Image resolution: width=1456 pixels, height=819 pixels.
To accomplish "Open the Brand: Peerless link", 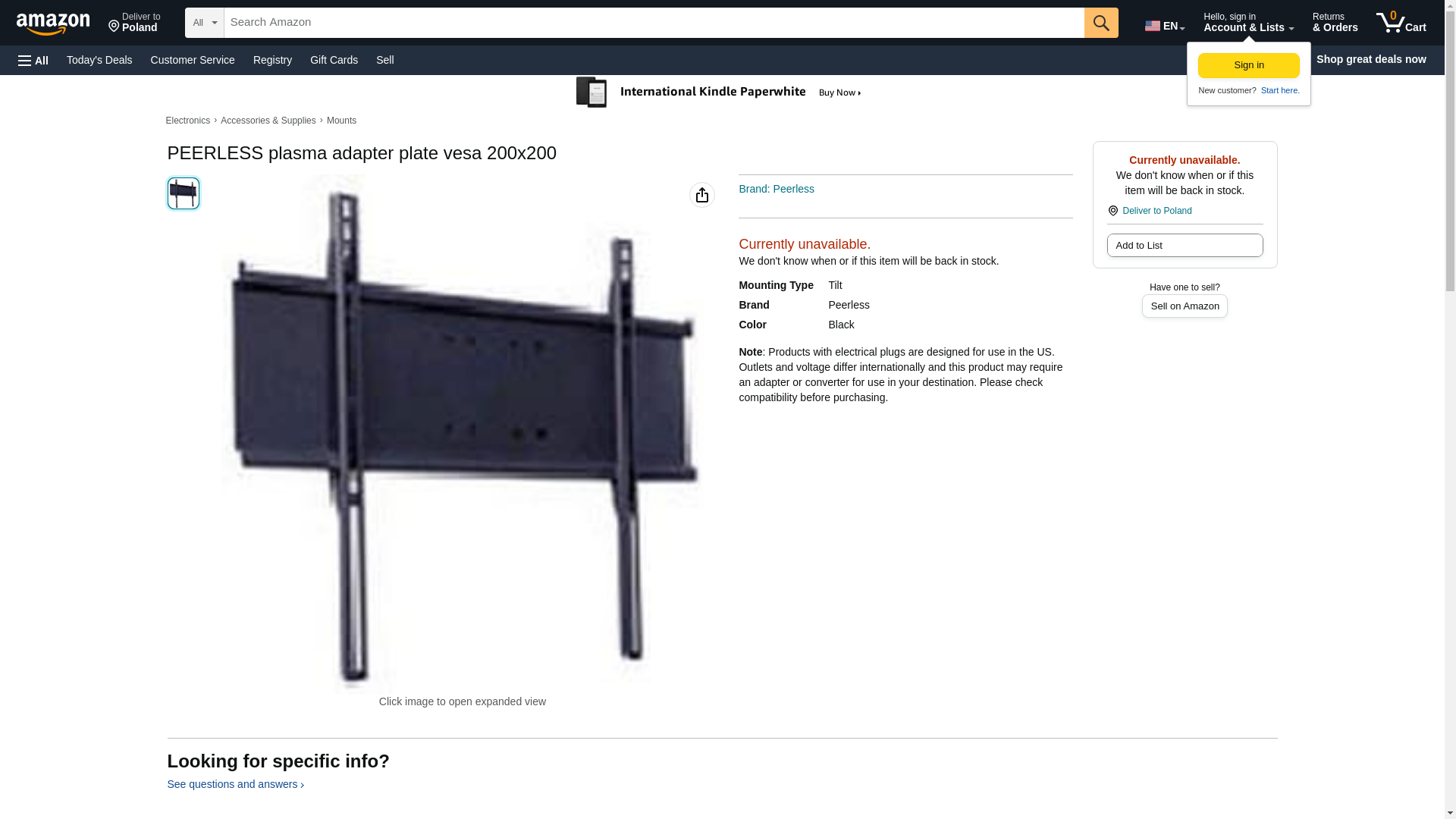I will 777,189.
